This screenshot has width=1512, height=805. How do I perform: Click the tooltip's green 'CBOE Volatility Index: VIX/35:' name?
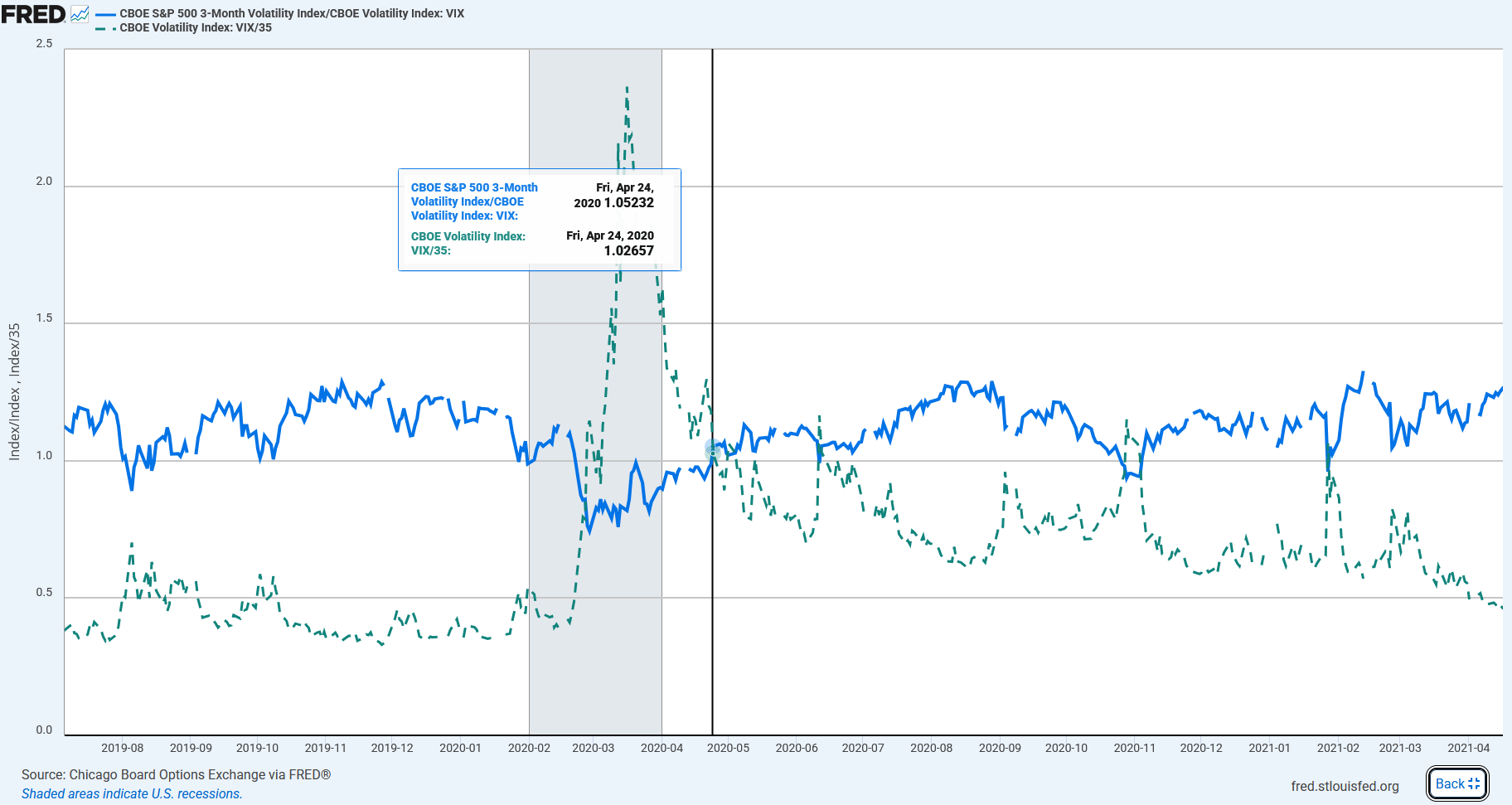click(x=468, y=243)
